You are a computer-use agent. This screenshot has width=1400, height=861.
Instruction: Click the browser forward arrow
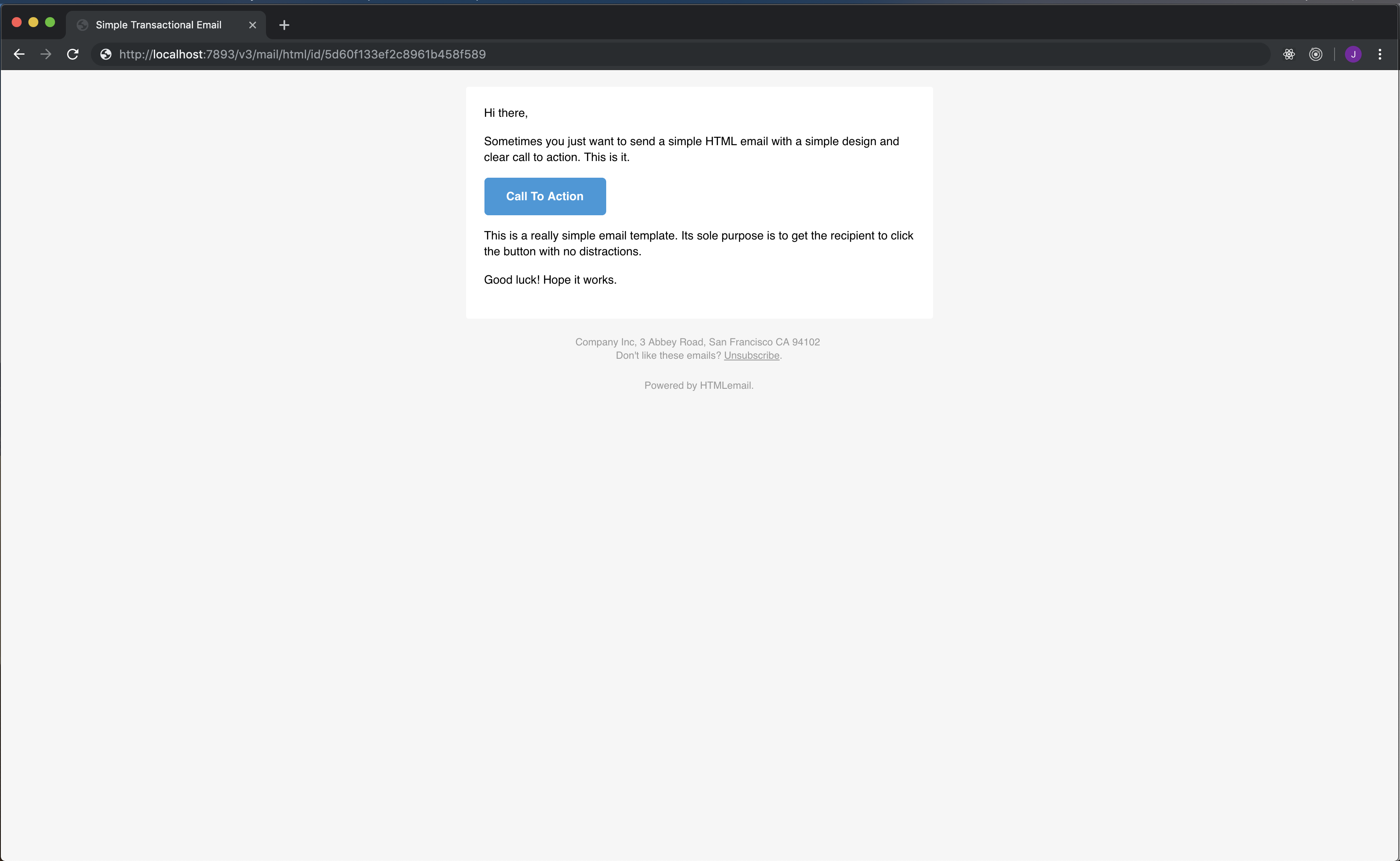[46, 54]
